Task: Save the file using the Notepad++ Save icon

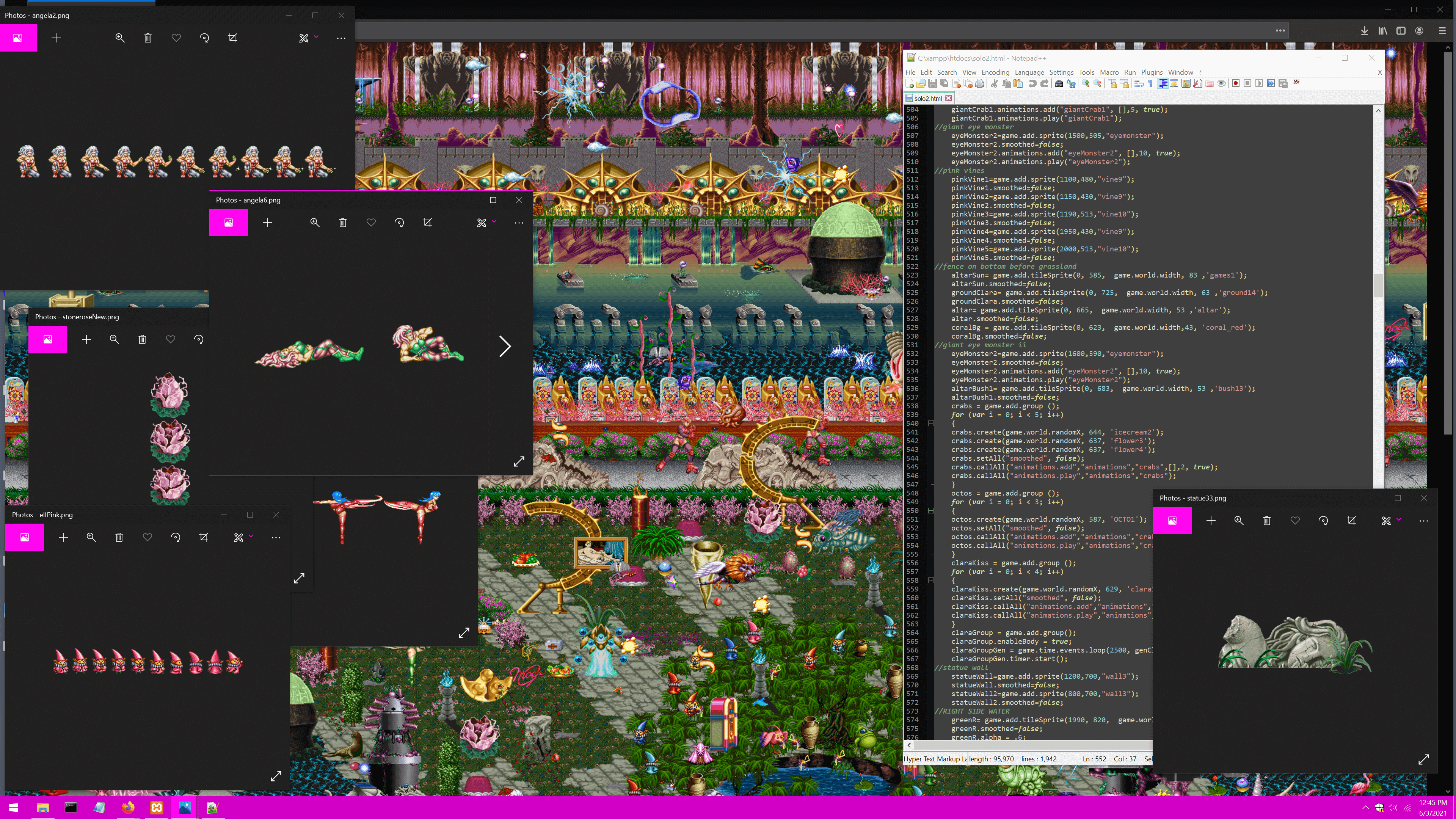Action: pyautogui.click(x=933, y=84)
